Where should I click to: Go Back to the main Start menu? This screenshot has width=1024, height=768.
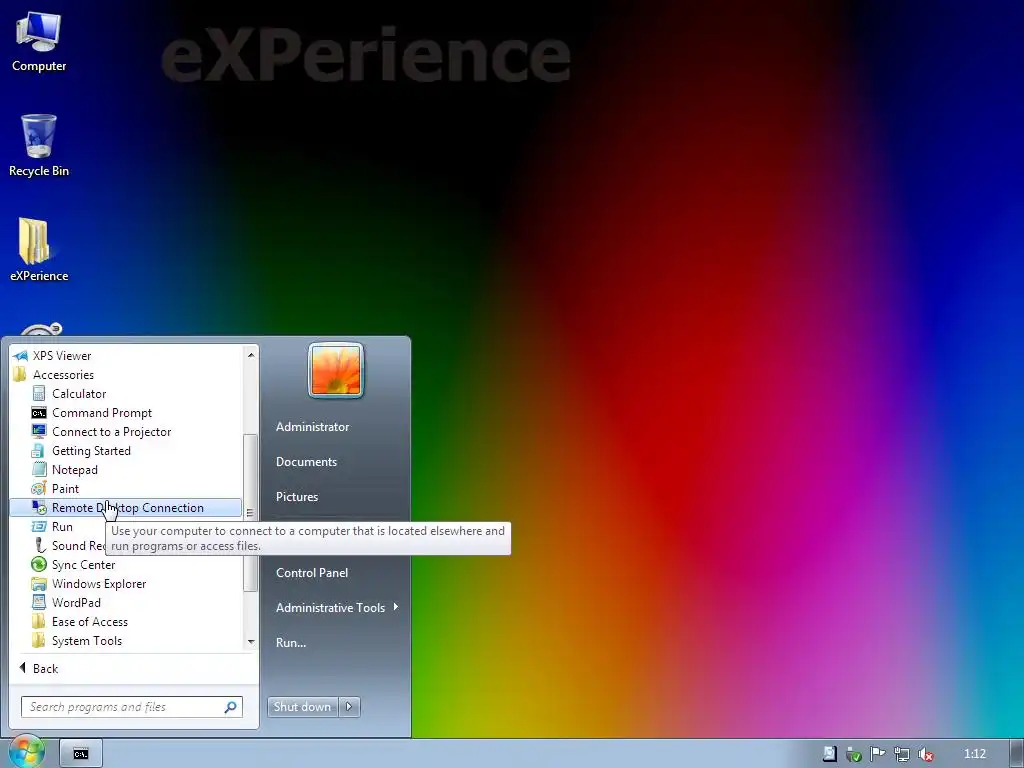[x=39, y=668]
